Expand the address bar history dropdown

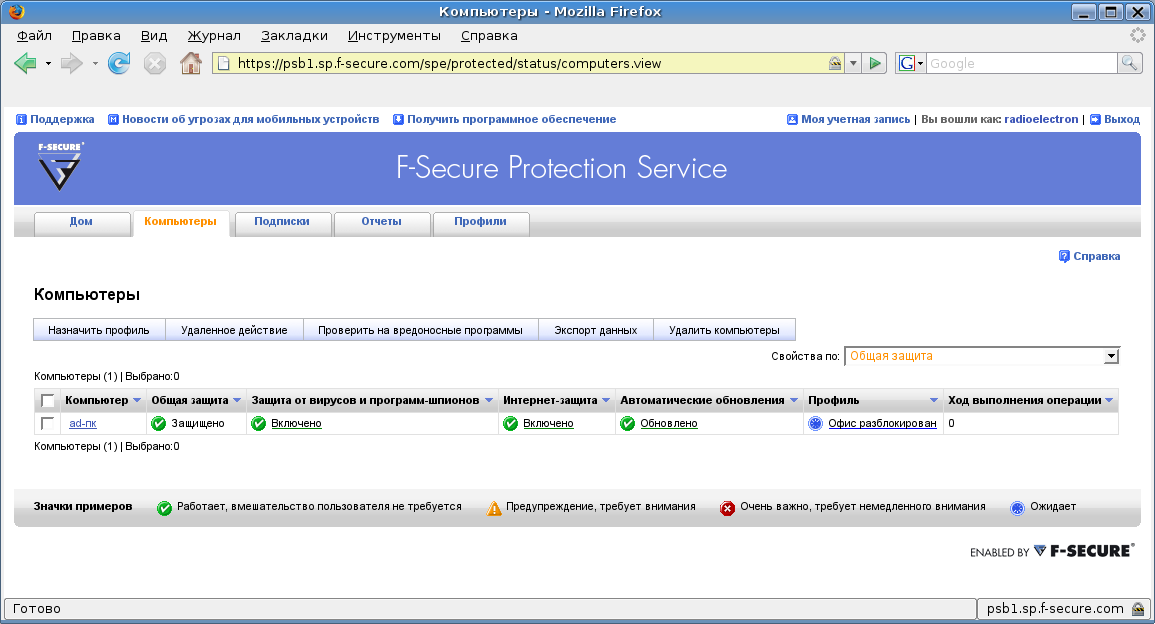point(853,63)
